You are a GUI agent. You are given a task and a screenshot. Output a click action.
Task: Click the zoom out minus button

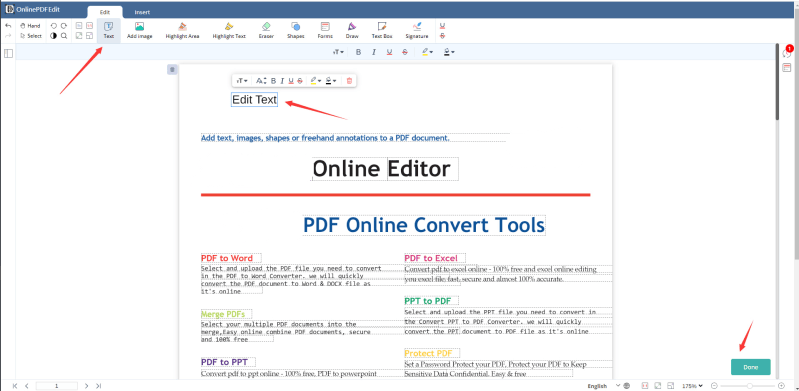click(714, 386)
